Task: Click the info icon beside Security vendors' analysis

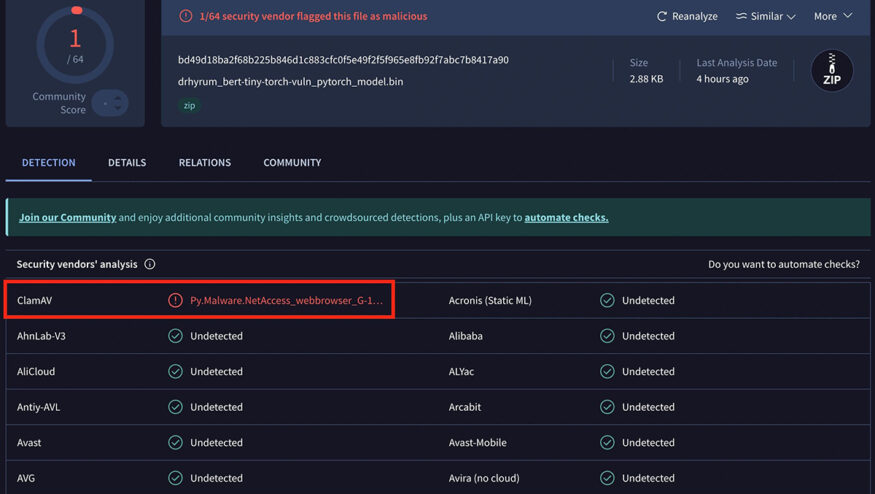Action: tap(150, 265)
